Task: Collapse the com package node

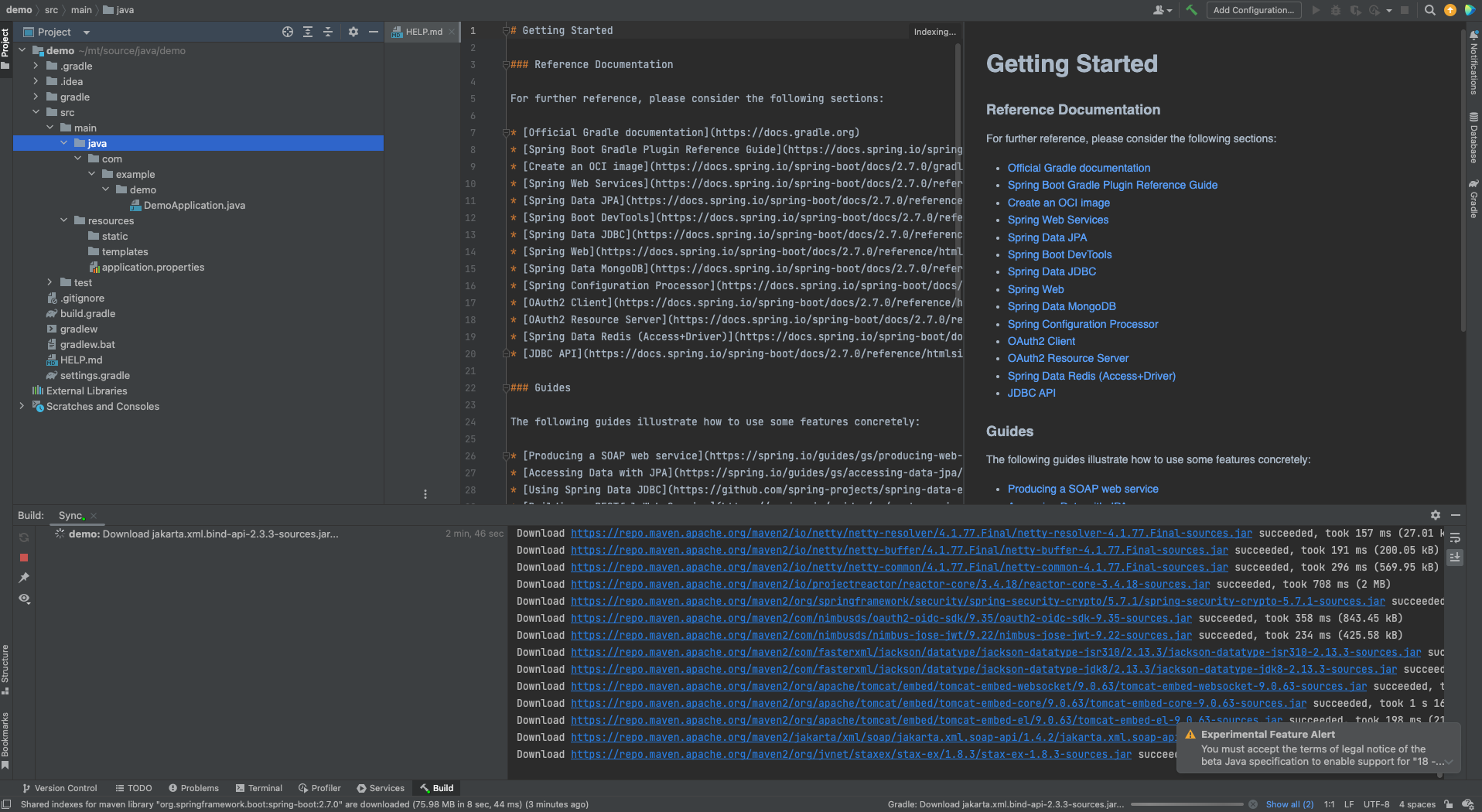Action: pos(77,159)
